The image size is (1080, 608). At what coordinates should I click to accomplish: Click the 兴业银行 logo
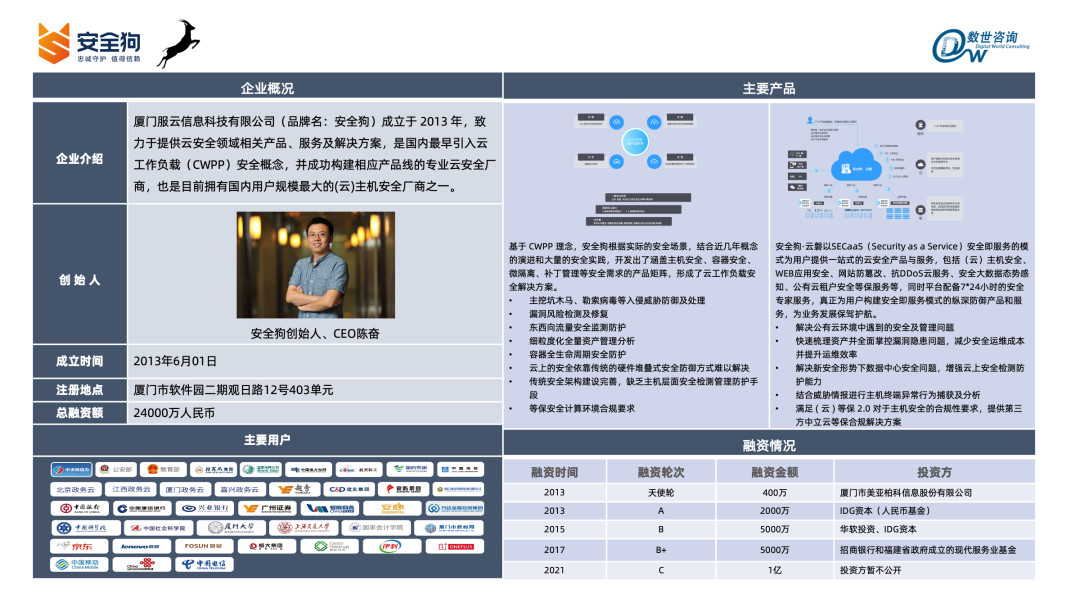click(x=205, y=508)
